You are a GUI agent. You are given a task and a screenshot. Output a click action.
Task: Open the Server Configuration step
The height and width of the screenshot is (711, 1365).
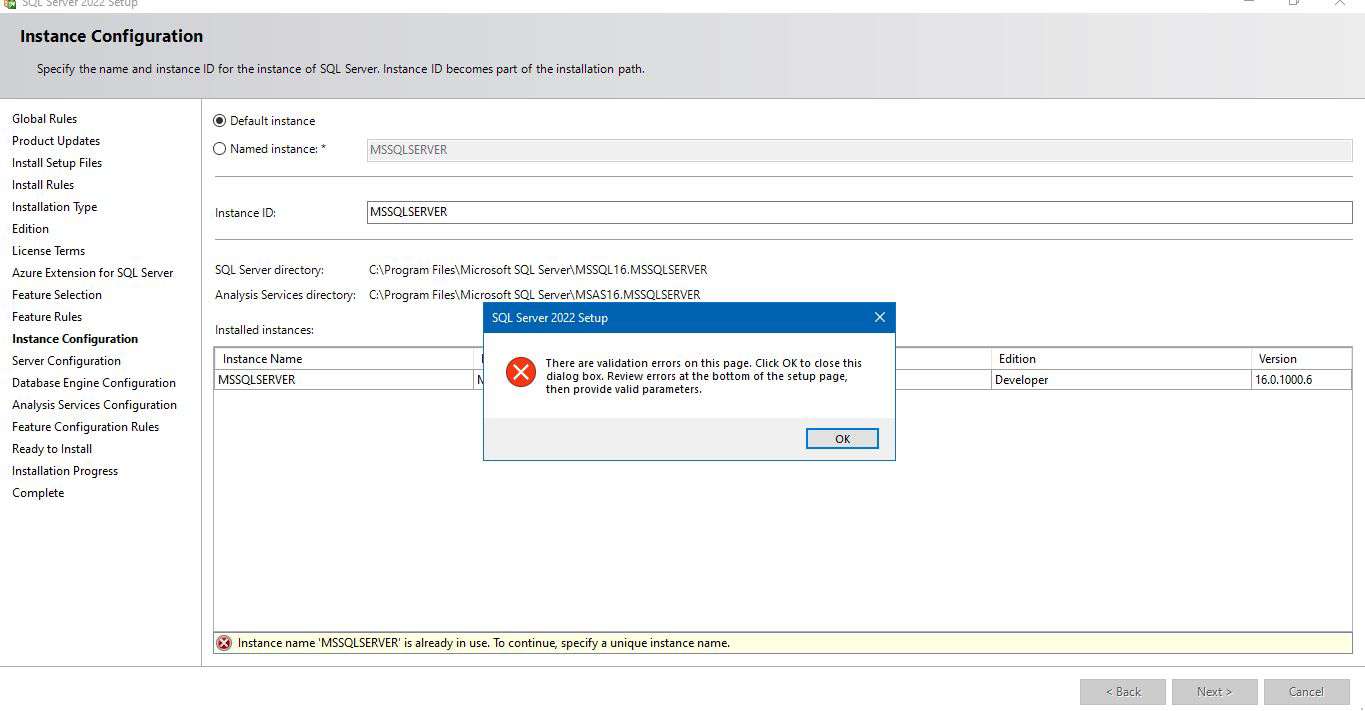tap(66, 361)
